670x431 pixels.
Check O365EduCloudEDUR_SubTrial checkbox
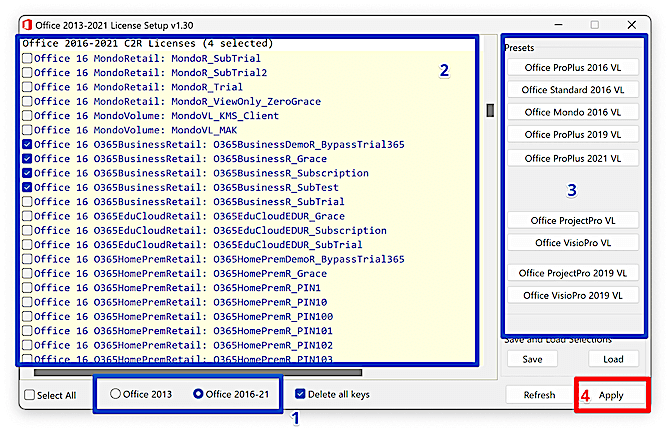27,245
